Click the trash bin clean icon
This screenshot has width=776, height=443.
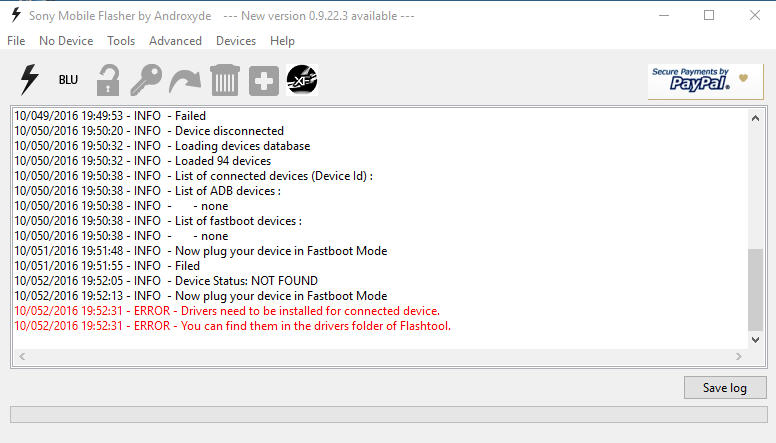pos(225,80)
